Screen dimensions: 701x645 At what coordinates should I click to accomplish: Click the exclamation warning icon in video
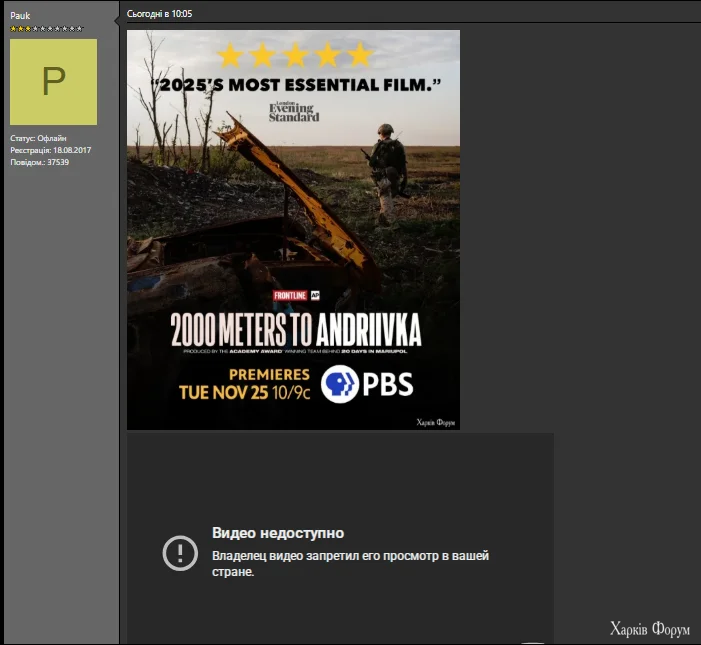180,552
